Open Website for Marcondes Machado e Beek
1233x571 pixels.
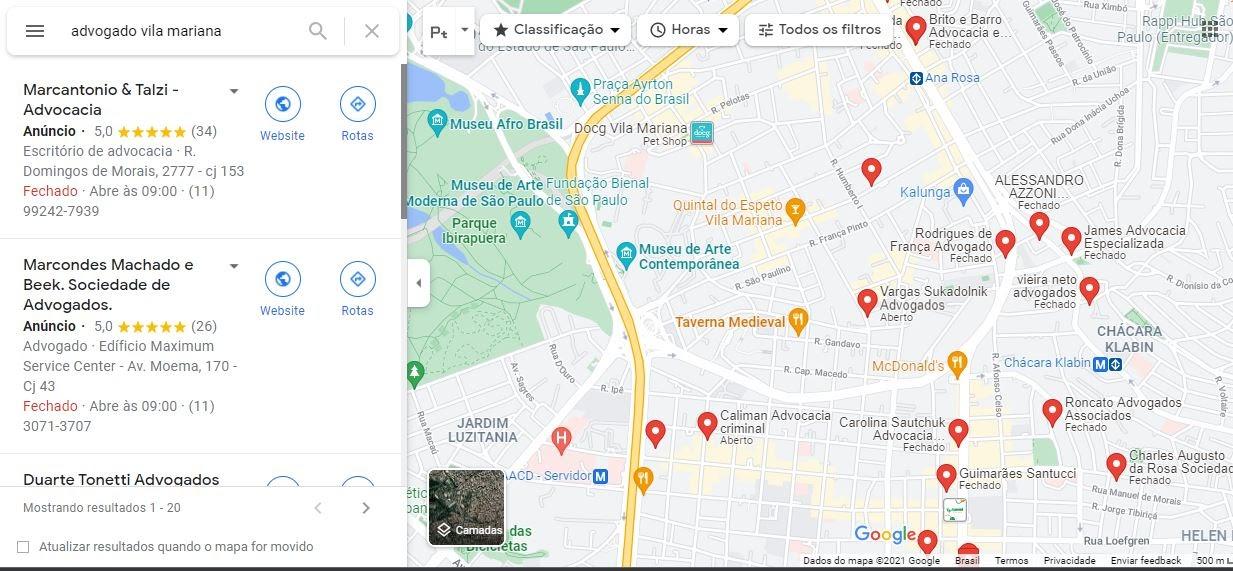coord(282,289)
